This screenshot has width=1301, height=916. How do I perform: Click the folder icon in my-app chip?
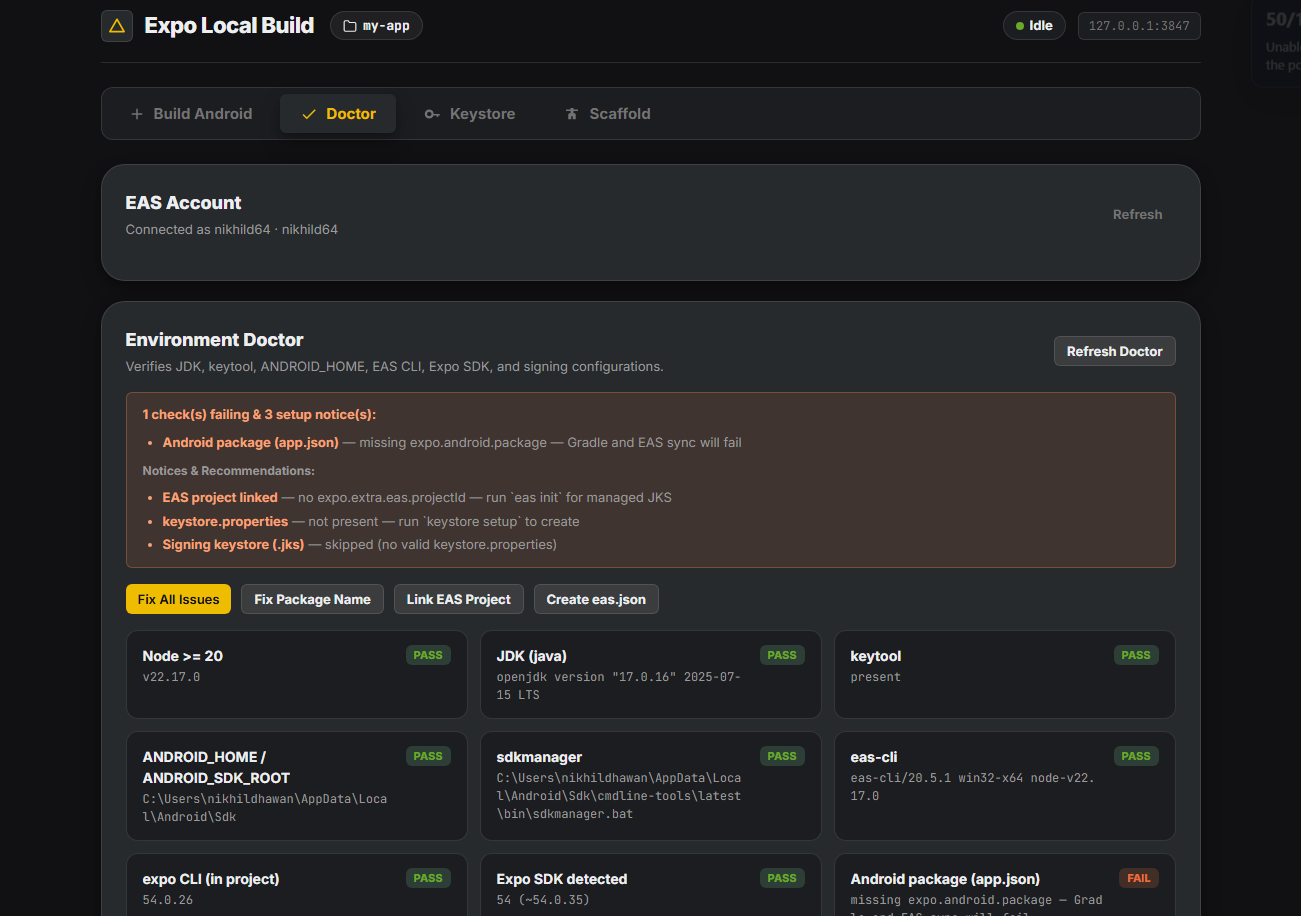pos(350,26)
